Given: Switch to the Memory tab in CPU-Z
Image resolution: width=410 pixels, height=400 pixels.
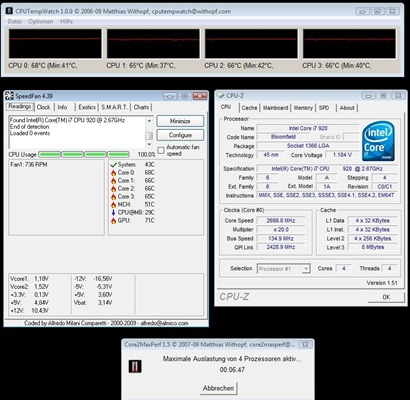Looking at the screenshot, I should pos(303,108).
